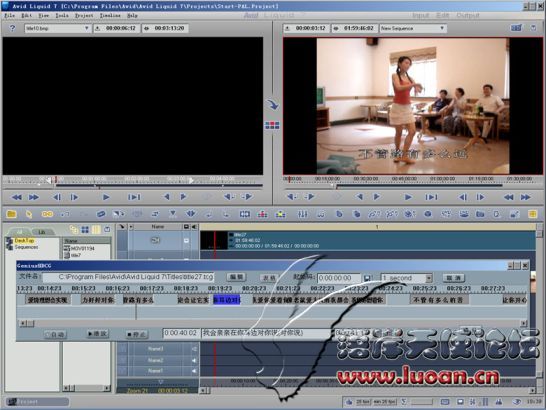Open the Timeline menu
Viewport: 546px width, 410px height.
[110, 16]
